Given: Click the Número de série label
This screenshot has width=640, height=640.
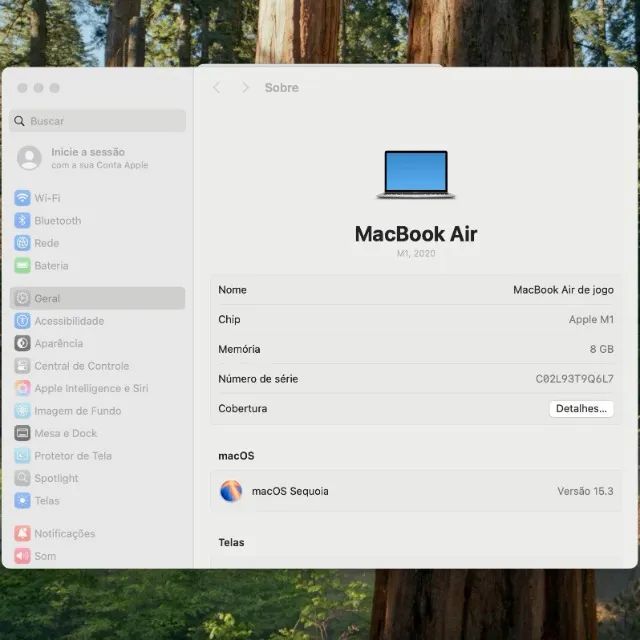Looking at the screenshot, I should click(x=258, y=379).
